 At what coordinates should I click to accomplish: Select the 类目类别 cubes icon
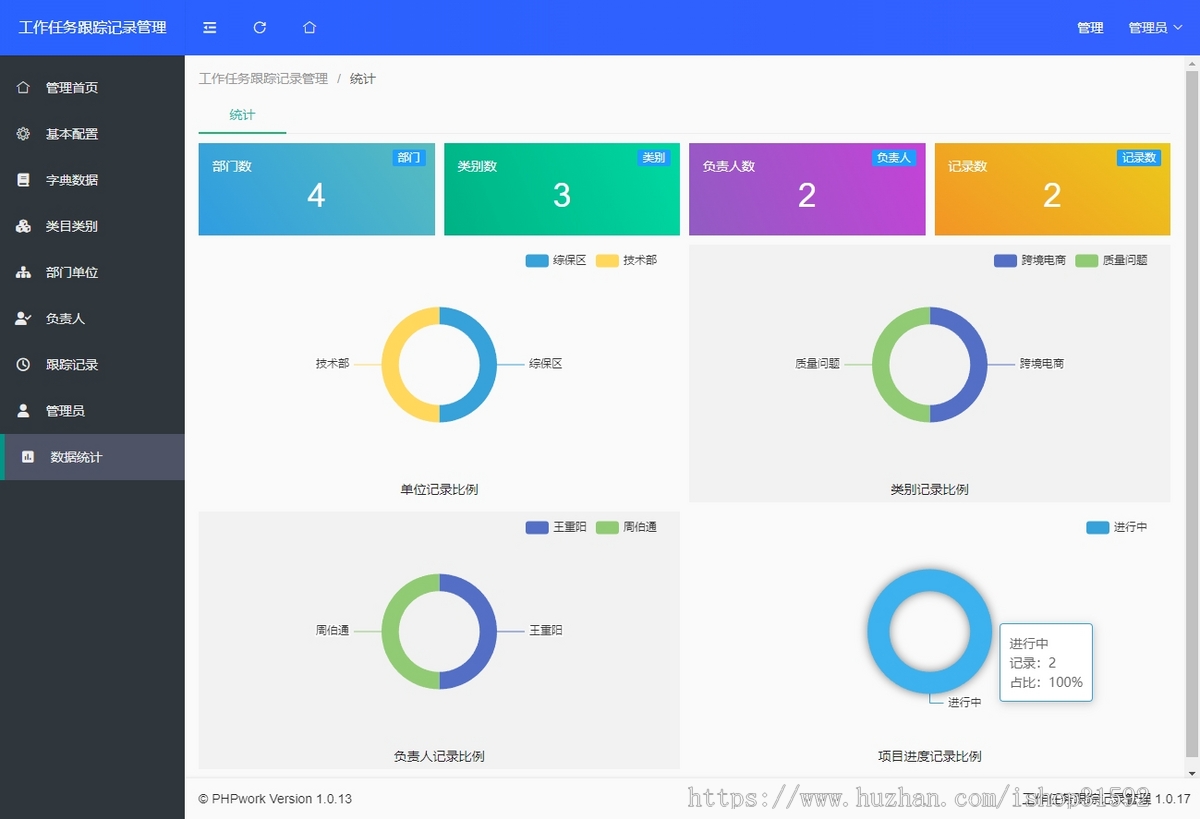(x=23, y=226)
